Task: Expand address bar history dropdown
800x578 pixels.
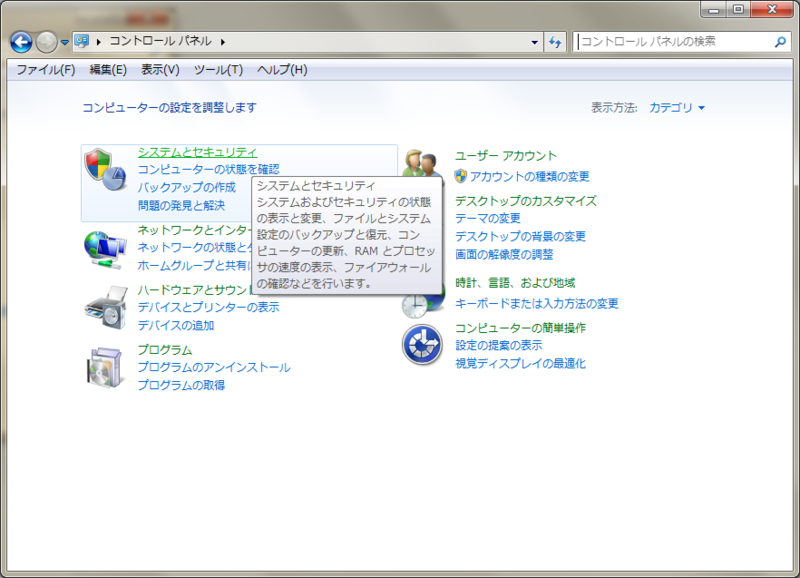Action: (534, 42)
